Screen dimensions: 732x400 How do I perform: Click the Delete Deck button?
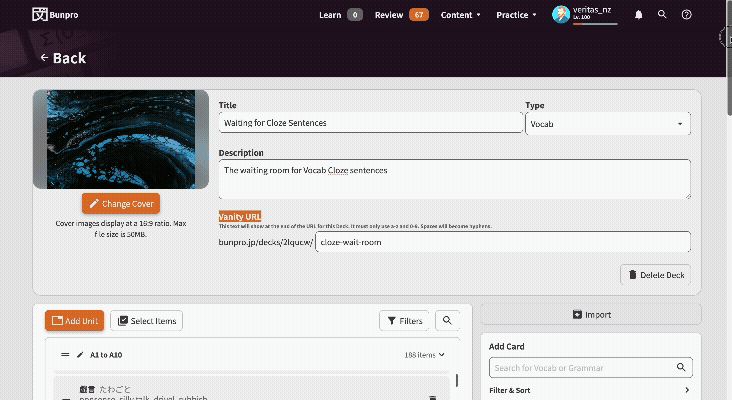(x=655, y=275)
